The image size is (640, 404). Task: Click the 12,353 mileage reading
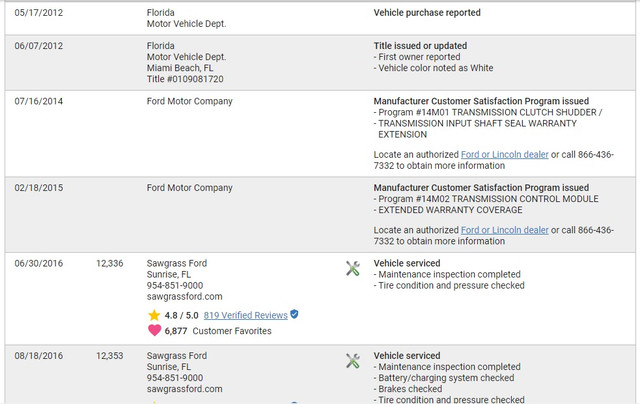pos(109,356)
